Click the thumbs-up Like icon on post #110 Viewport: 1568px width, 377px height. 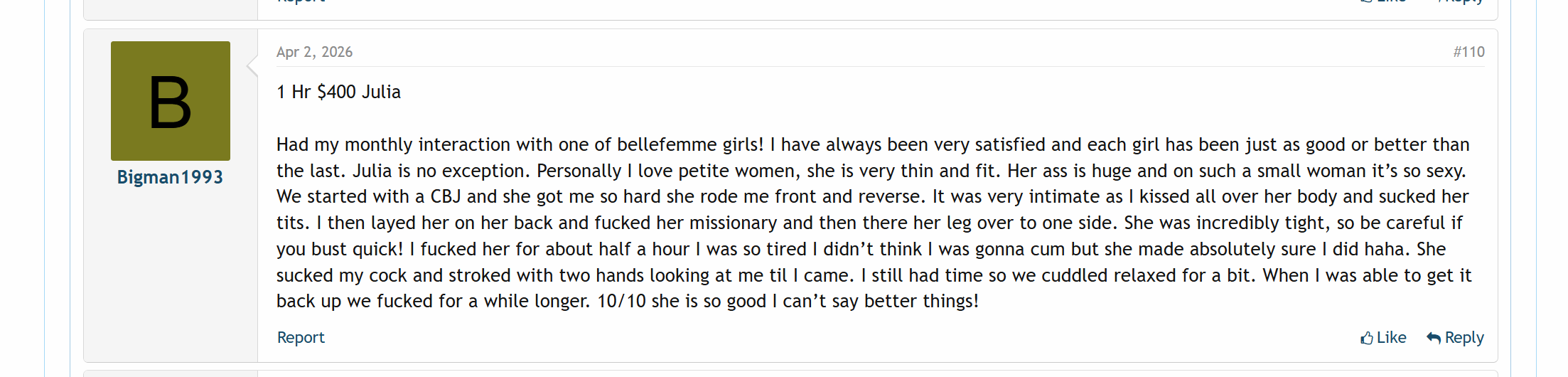click(x=1366, y=338)
